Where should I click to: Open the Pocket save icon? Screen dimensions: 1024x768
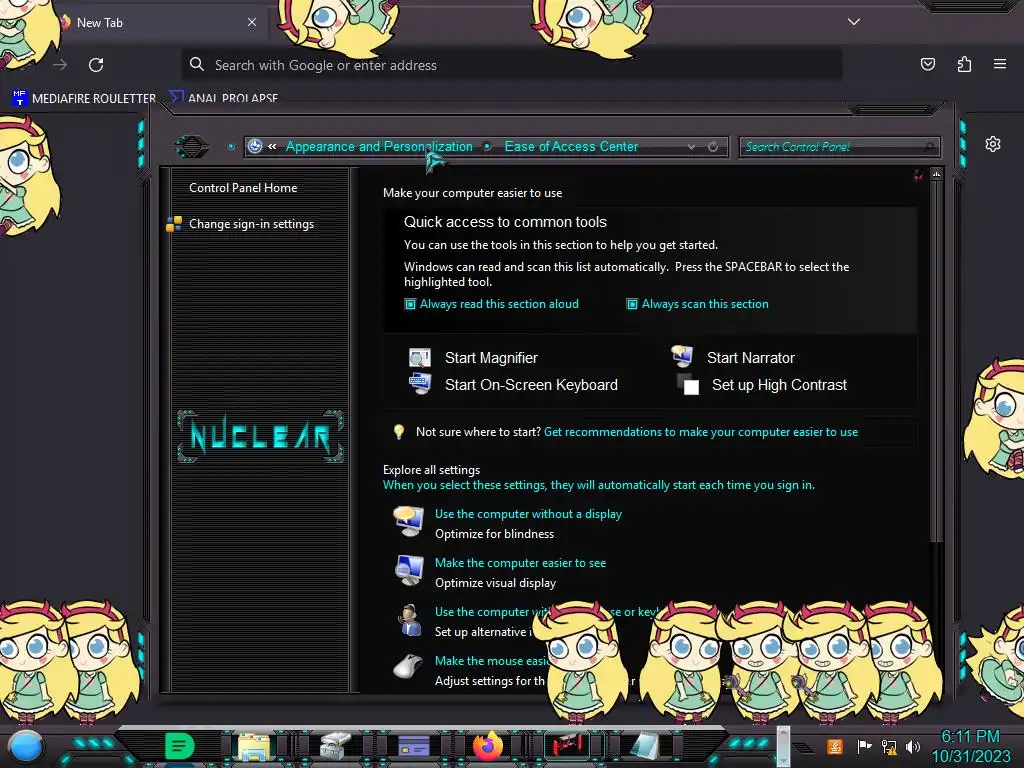[927, 64]
